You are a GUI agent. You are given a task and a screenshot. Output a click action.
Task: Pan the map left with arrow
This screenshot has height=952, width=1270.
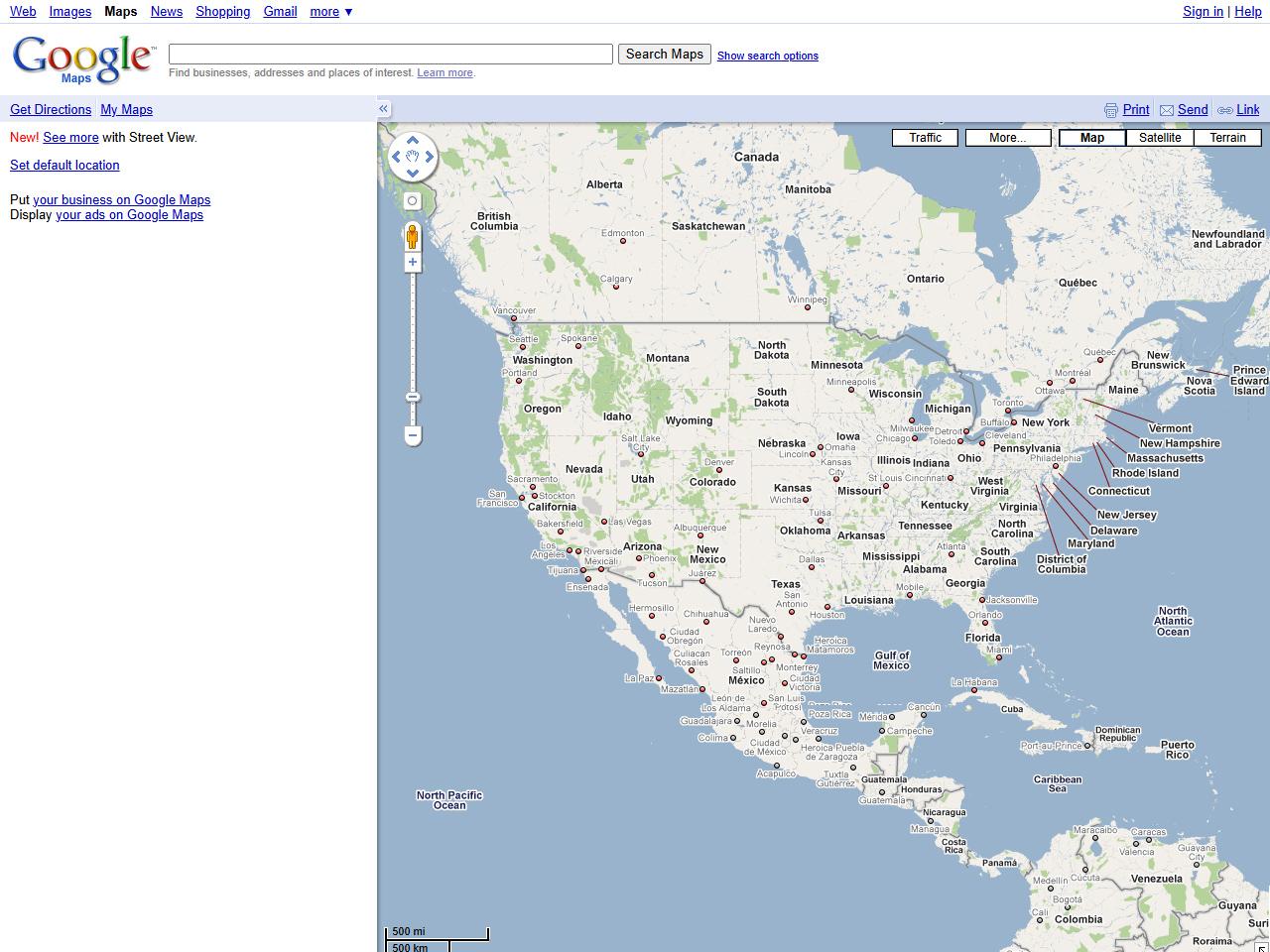point(396,157)
